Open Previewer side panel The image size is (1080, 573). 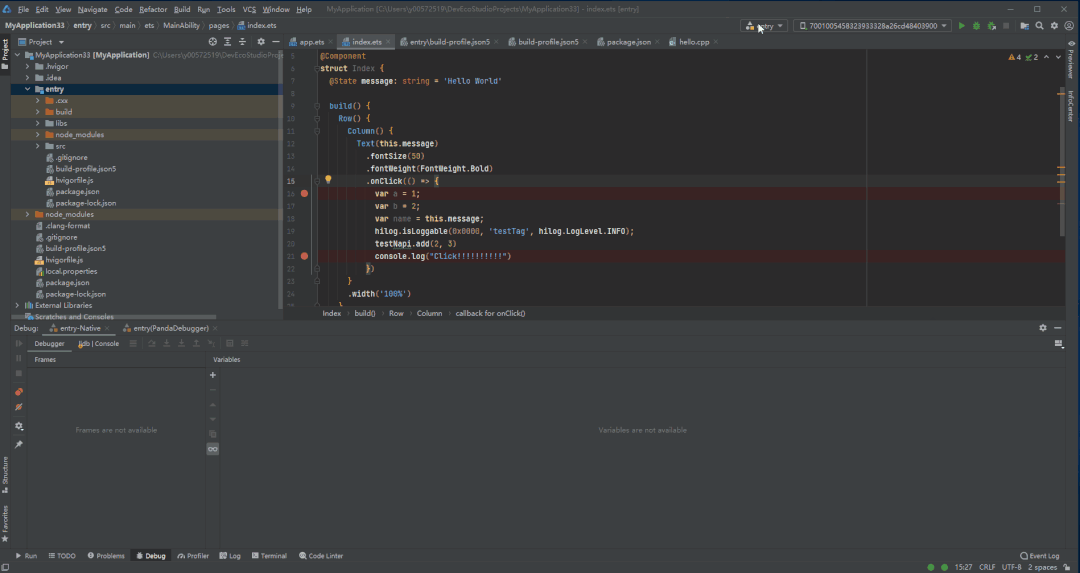pyautogui.click(x=1071, y=60)
